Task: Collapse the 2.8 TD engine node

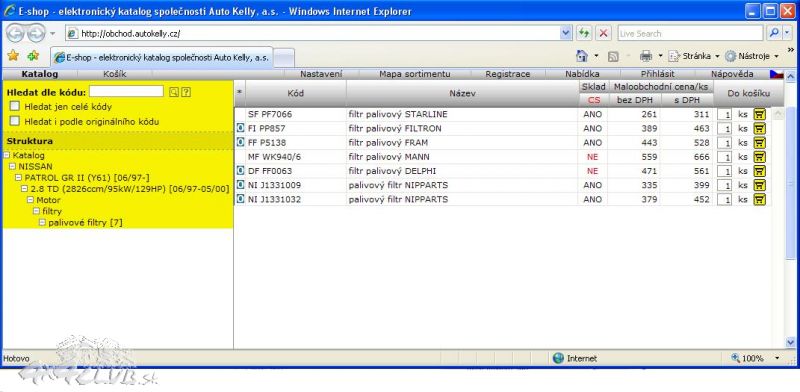Action: (x=24, y=189)
